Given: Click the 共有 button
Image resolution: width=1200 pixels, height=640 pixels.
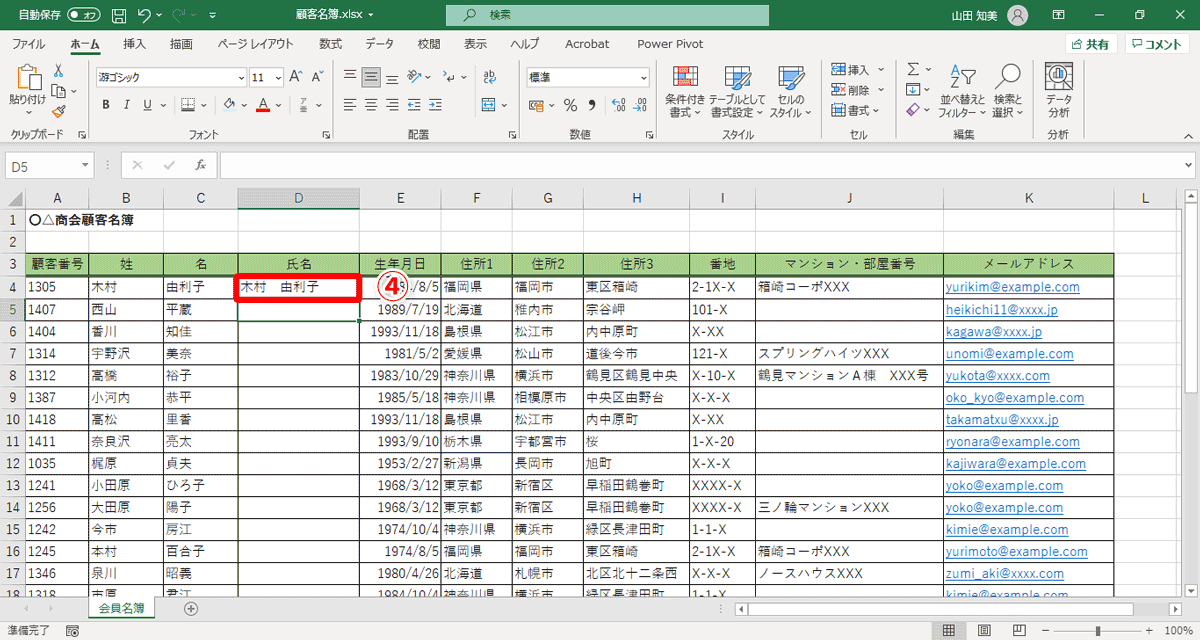Looking at the screenshot, I should [1091, 44].
